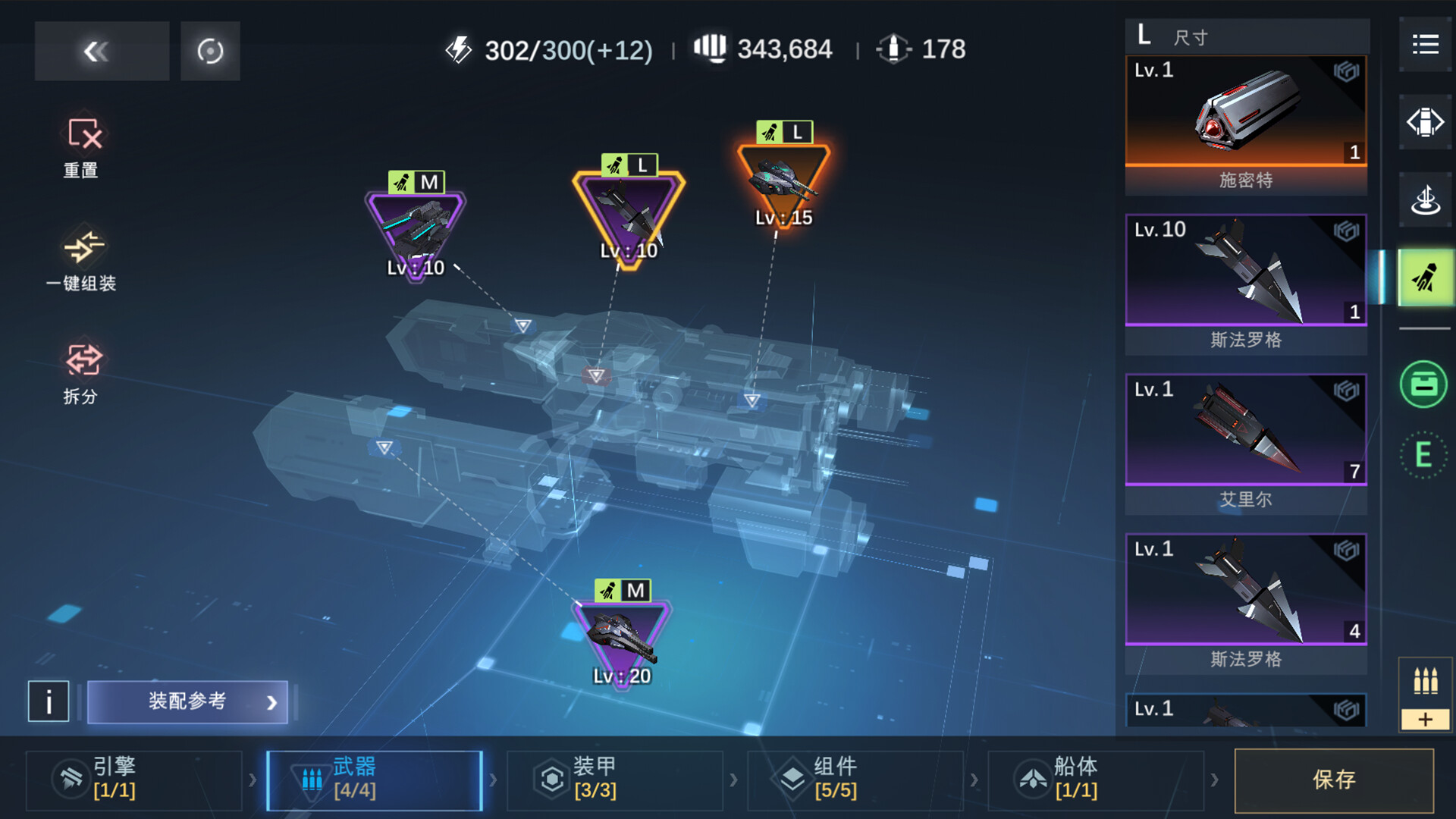Click the circular rotate view icon

[210, 51]
